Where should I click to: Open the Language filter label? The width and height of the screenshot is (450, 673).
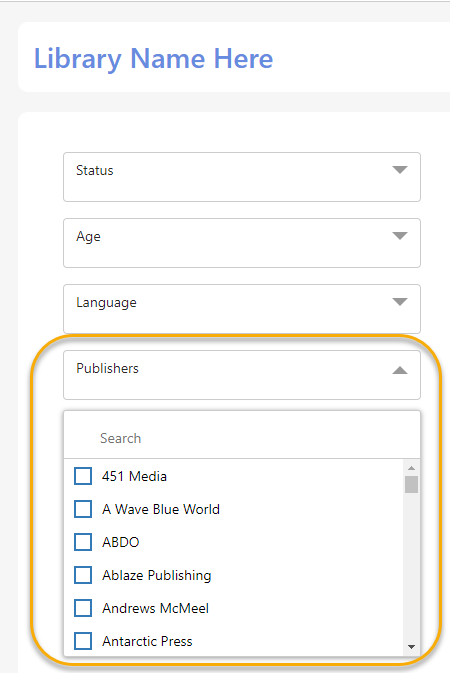[x=106, y=303]
